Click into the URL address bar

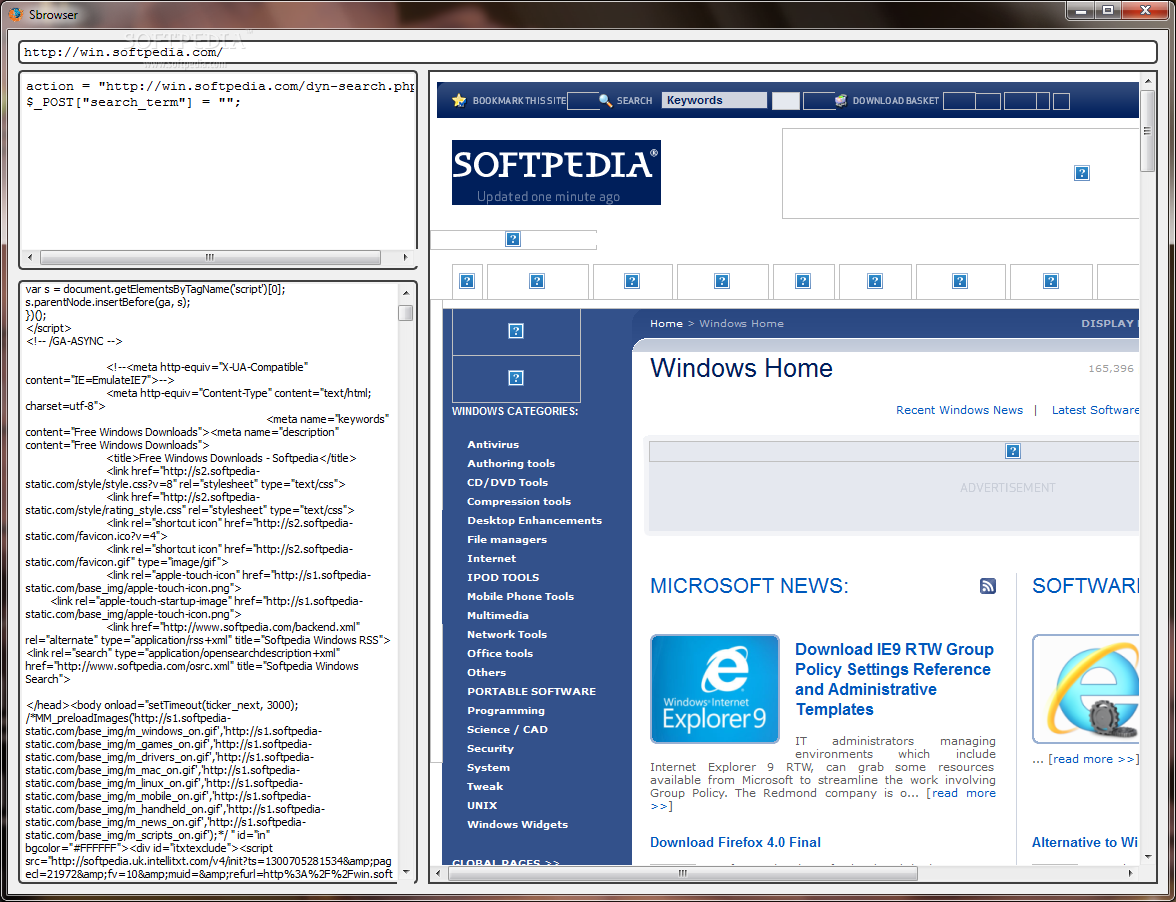587,52
